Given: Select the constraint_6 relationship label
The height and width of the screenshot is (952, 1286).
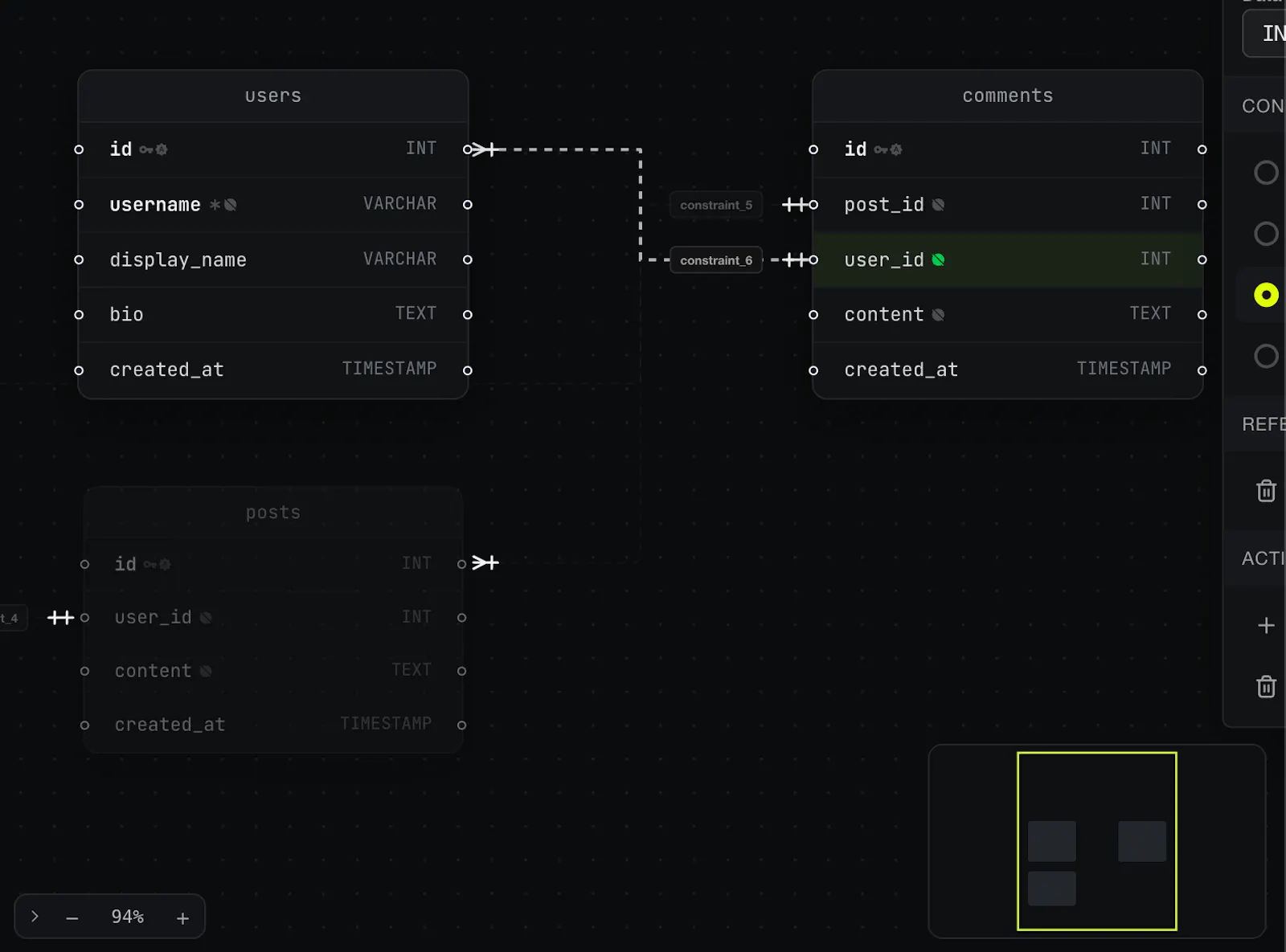Looking at the screenshot, I should point(716,259).
